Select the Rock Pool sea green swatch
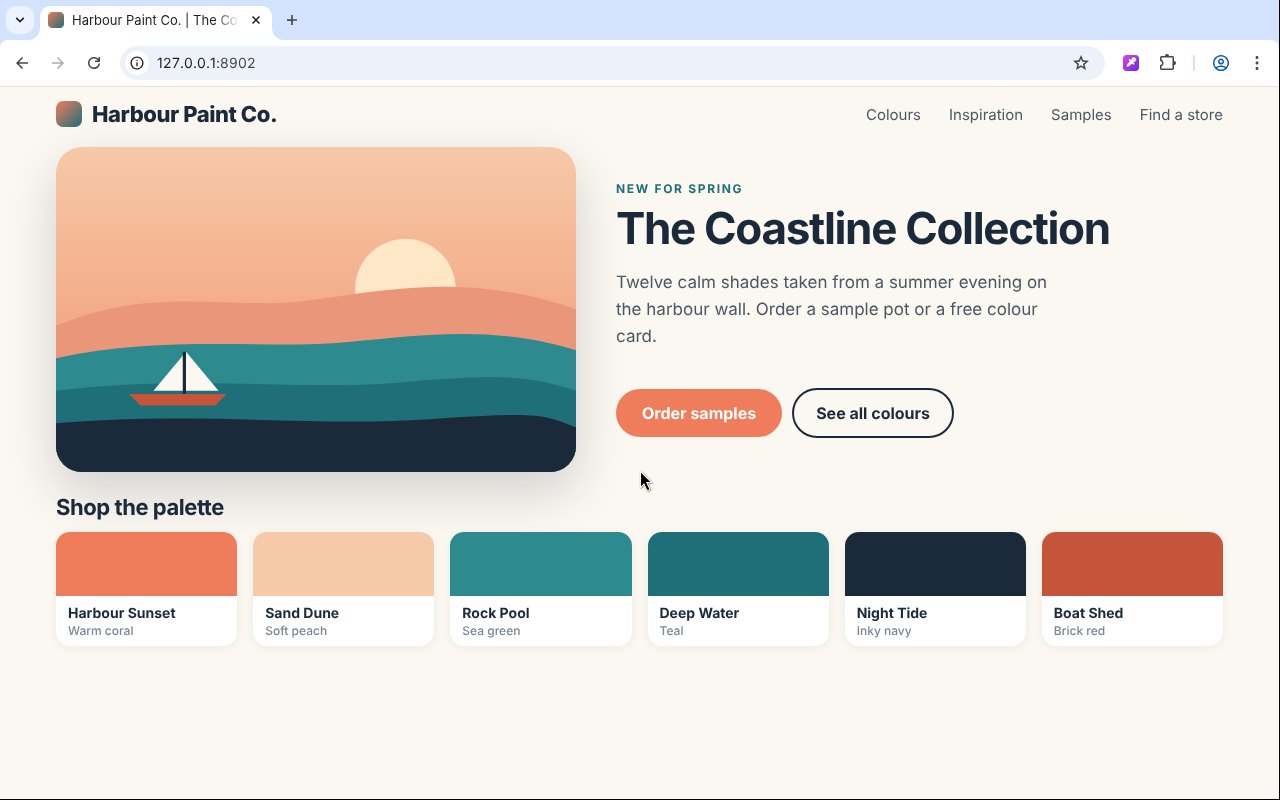1280x800 pixels. (541, 564)
